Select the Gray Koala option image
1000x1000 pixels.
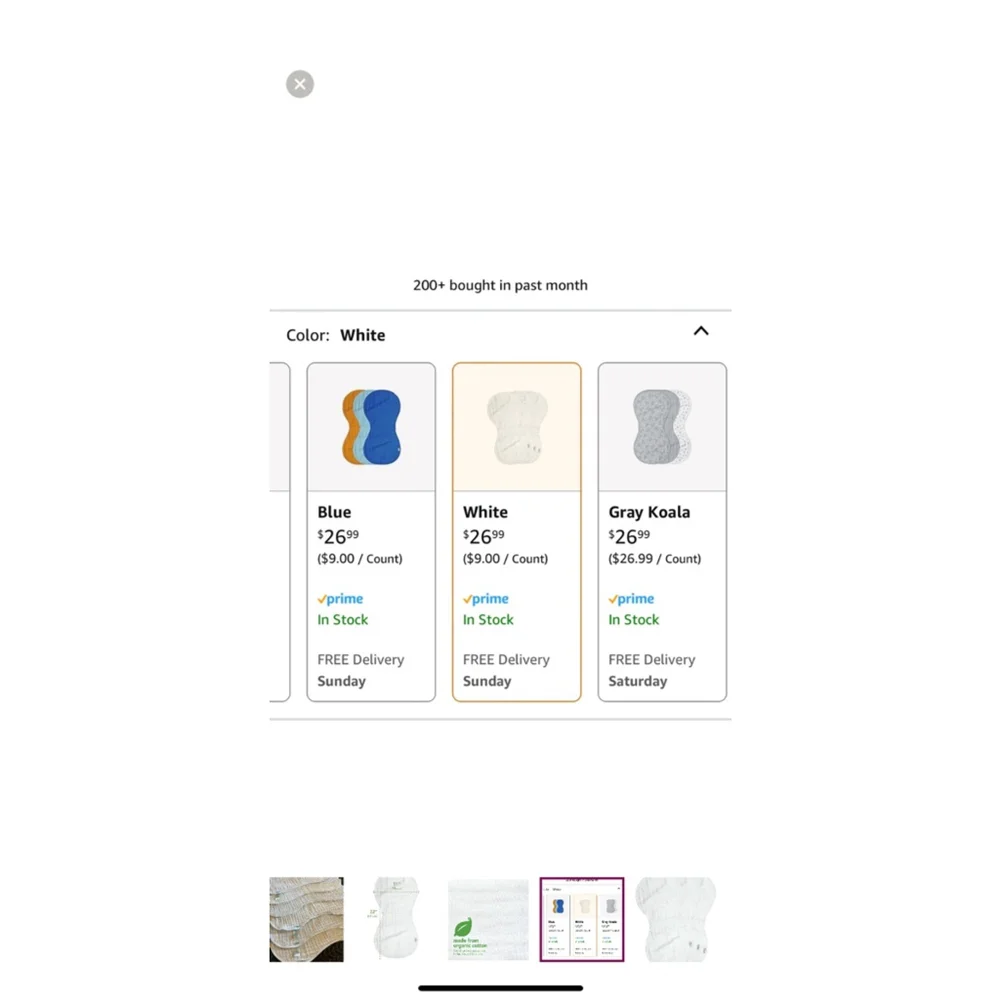click(662, 427)
